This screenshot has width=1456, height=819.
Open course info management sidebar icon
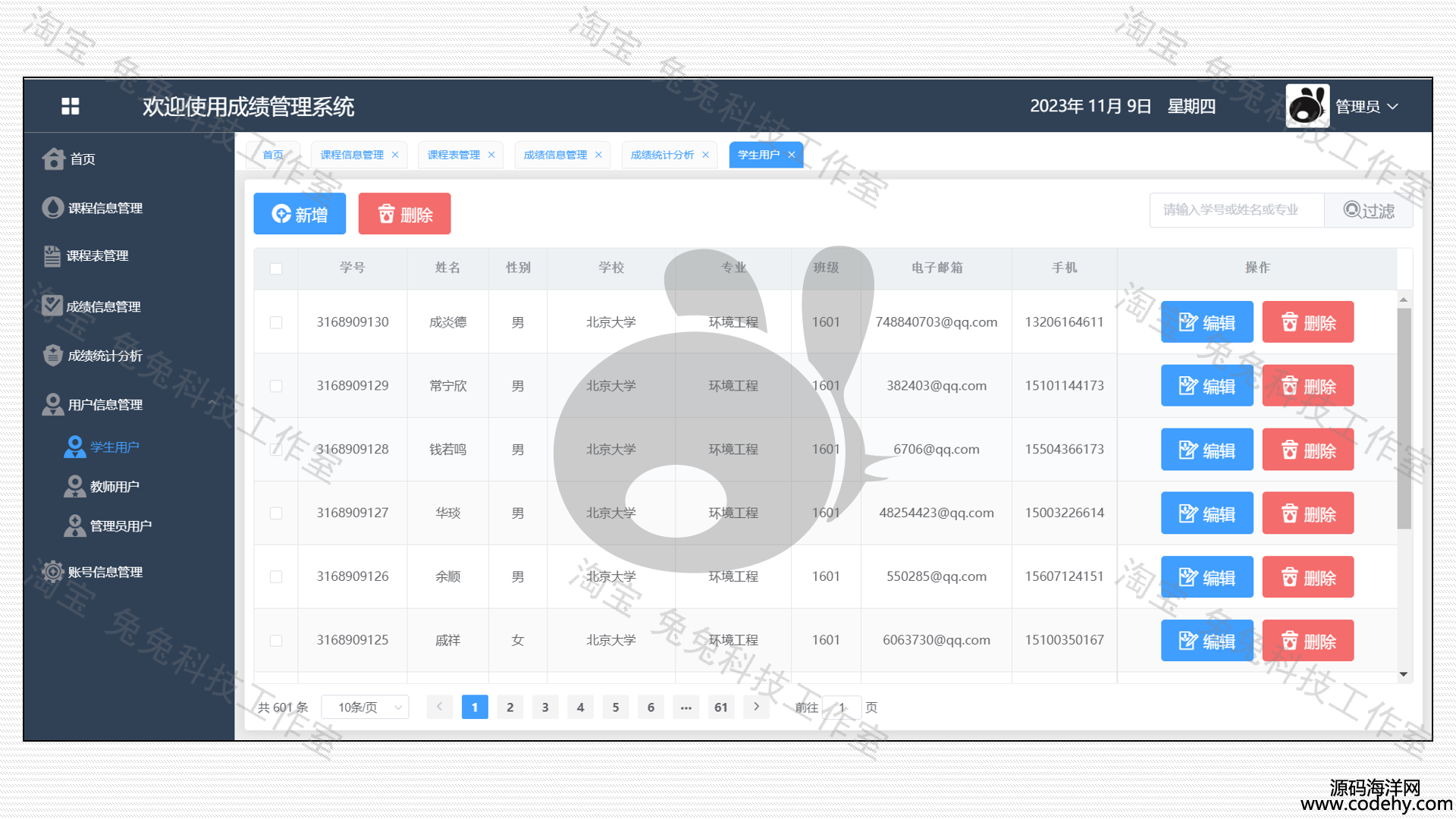point(52,208)
